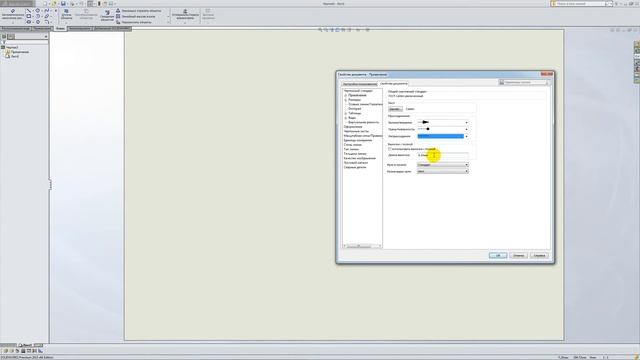This screenshot has height=360, width=640.
Task: Click the Справка (Help) button in dialog
Action: [539, 256]
